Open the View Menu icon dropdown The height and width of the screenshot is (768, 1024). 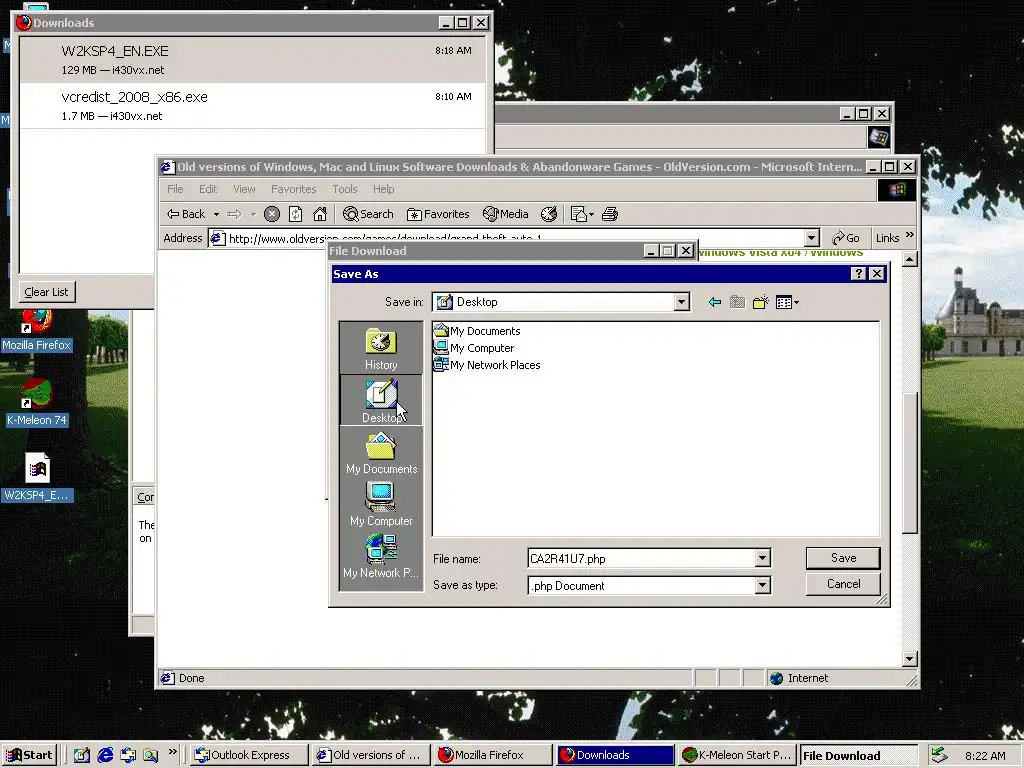point(787,302)
